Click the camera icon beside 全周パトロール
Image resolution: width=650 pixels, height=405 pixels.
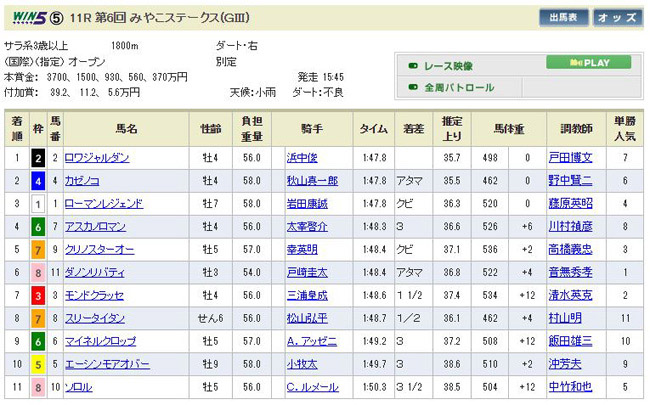pos(412,87)
